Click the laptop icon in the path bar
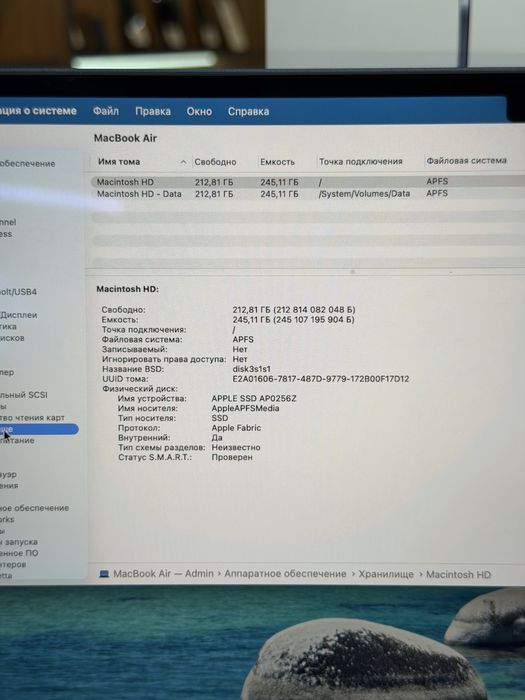 click(104, 574)
